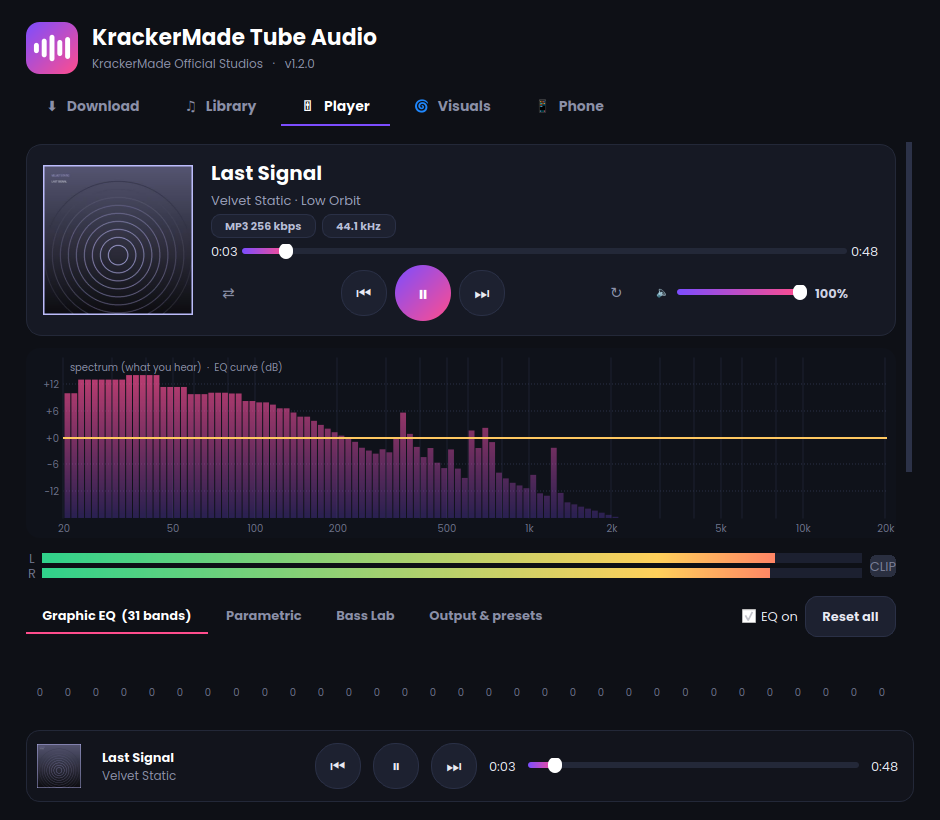The height and width of the screenshot is (820, 940).
Task: Open the Download tab
Action: [93, 106]
